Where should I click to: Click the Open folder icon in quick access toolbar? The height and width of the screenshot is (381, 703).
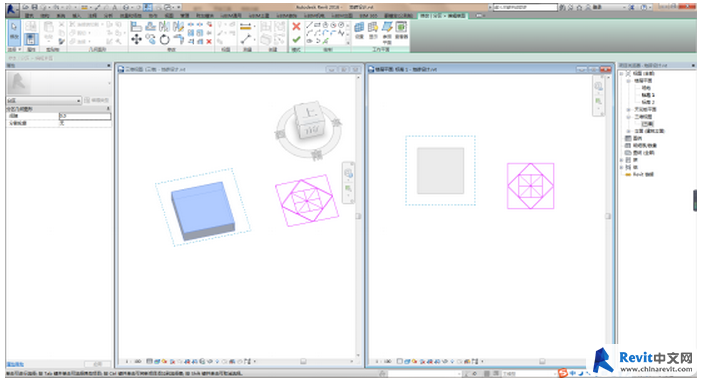pyautogui.click(x=27, y=7)
